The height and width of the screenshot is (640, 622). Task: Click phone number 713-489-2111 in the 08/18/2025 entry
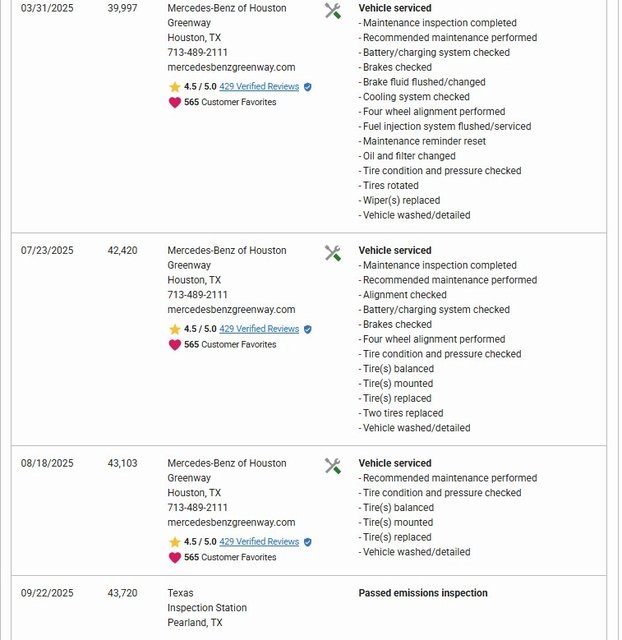(x=197, y=508)
